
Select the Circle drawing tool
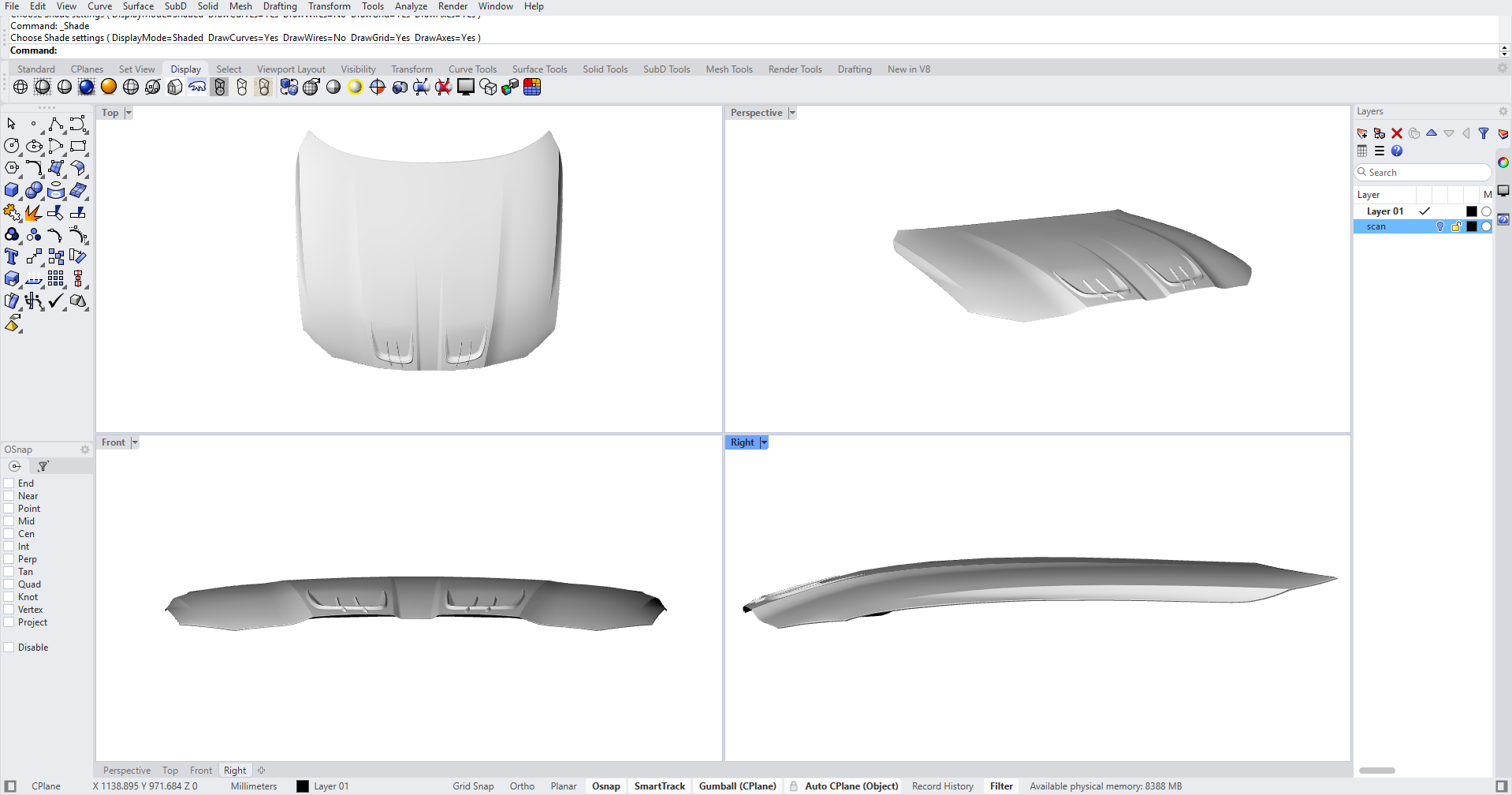[x=12, y=146]
